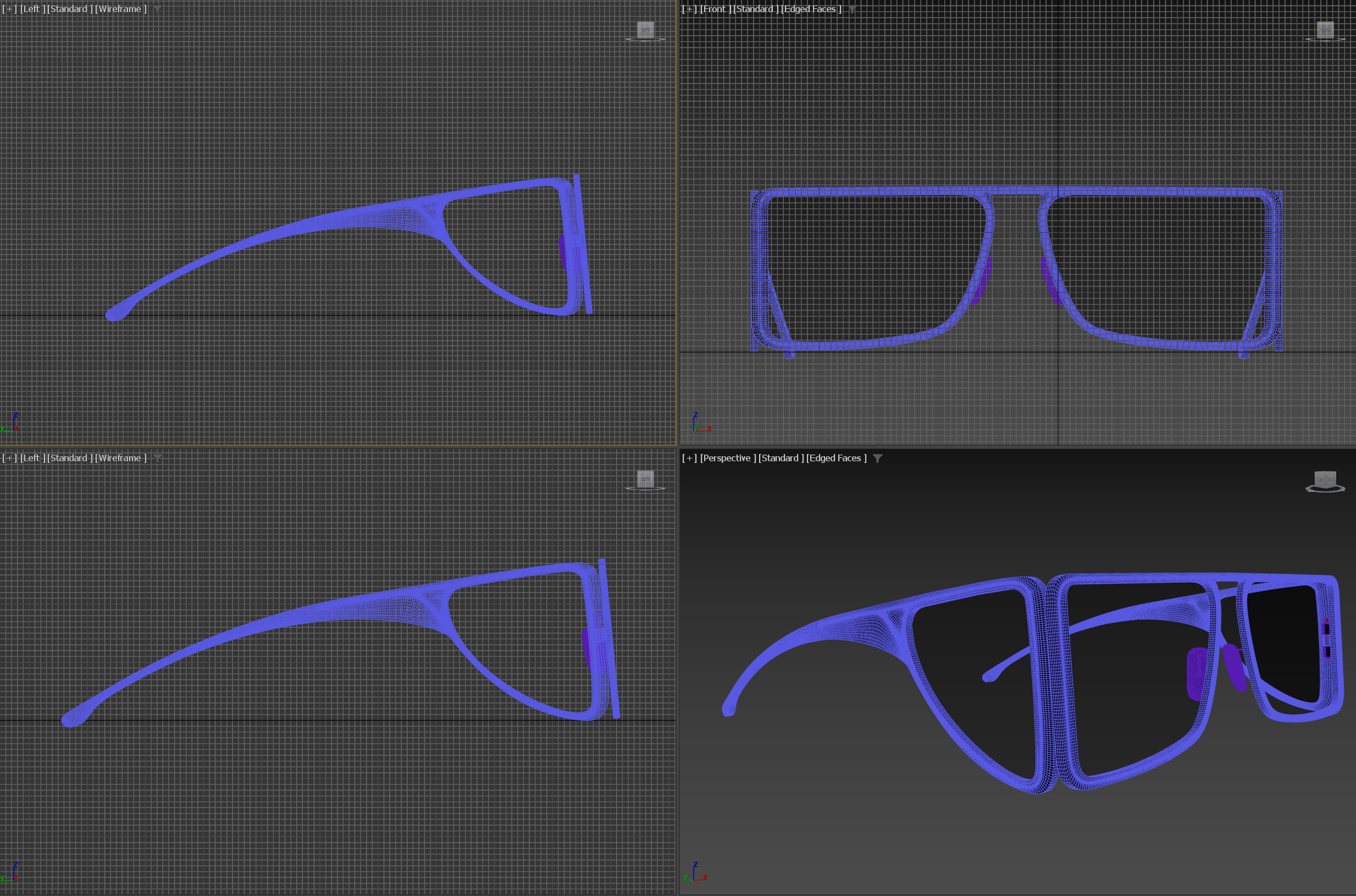Click the [Edged Faces] shading label in the Perspective viewport
This screenshot has width=1356, height=896.
tap(836, 458)
